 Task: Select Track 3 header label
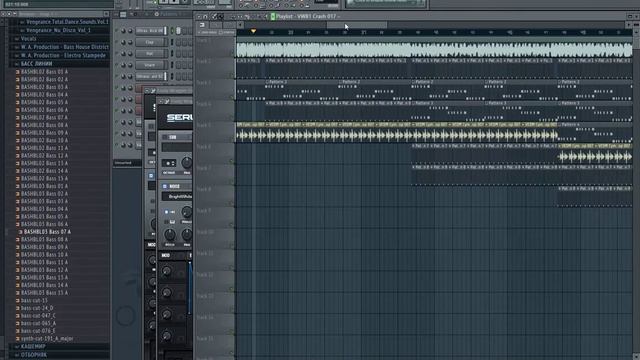click(x=203, y=83)
